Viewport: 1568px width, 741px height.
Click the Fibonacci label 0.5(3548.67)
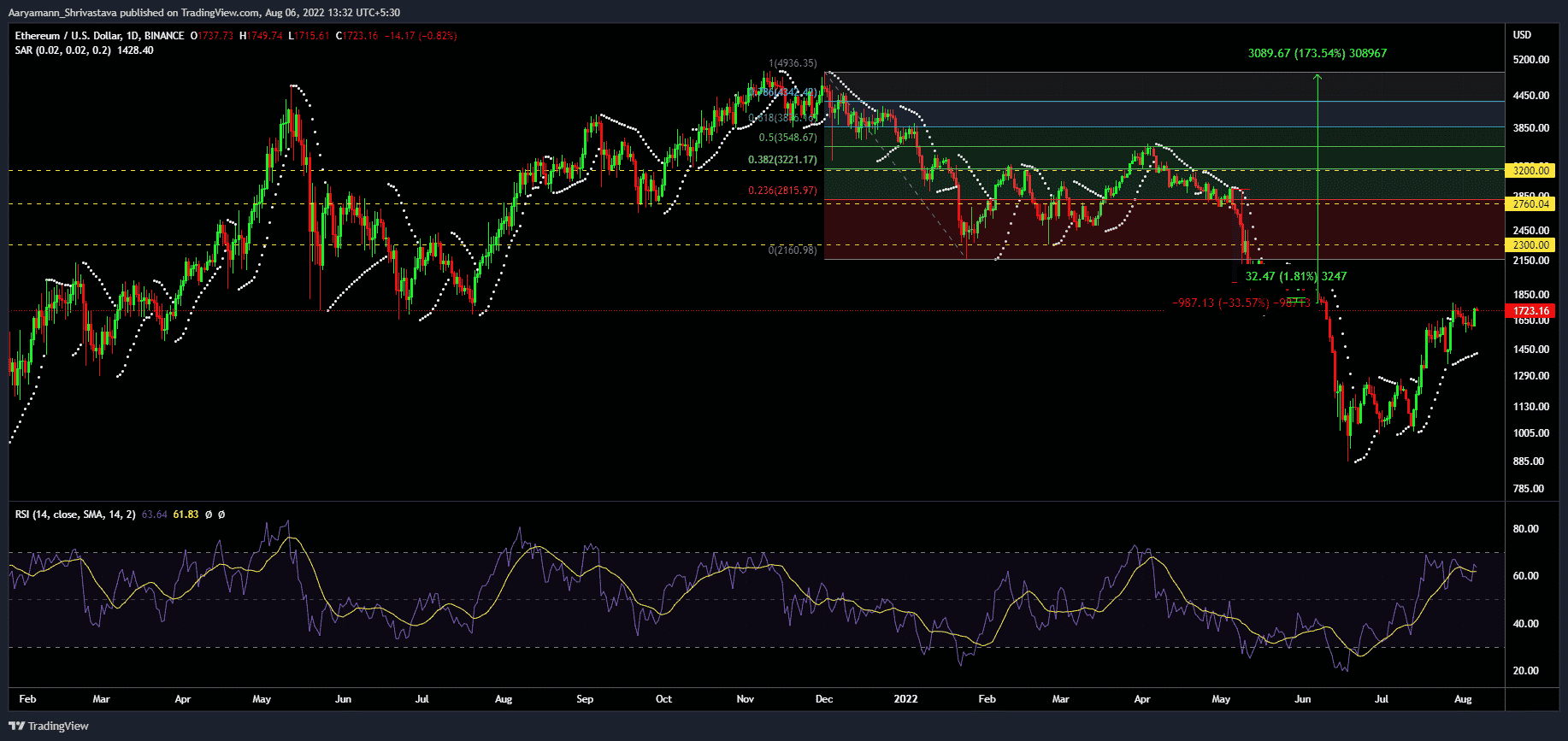pyautogui.click(x=788, y=138)
